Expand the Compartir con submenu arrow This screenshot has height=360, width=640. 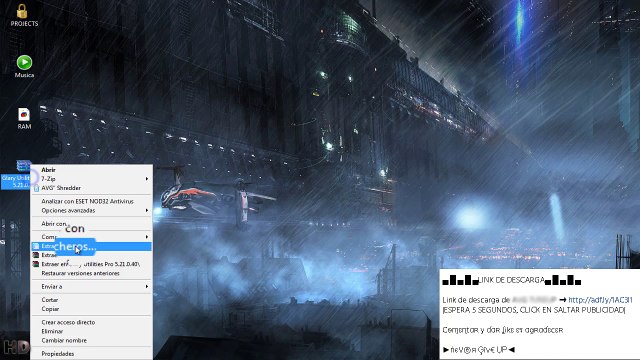pyautogui.click(x=147, y=237)
